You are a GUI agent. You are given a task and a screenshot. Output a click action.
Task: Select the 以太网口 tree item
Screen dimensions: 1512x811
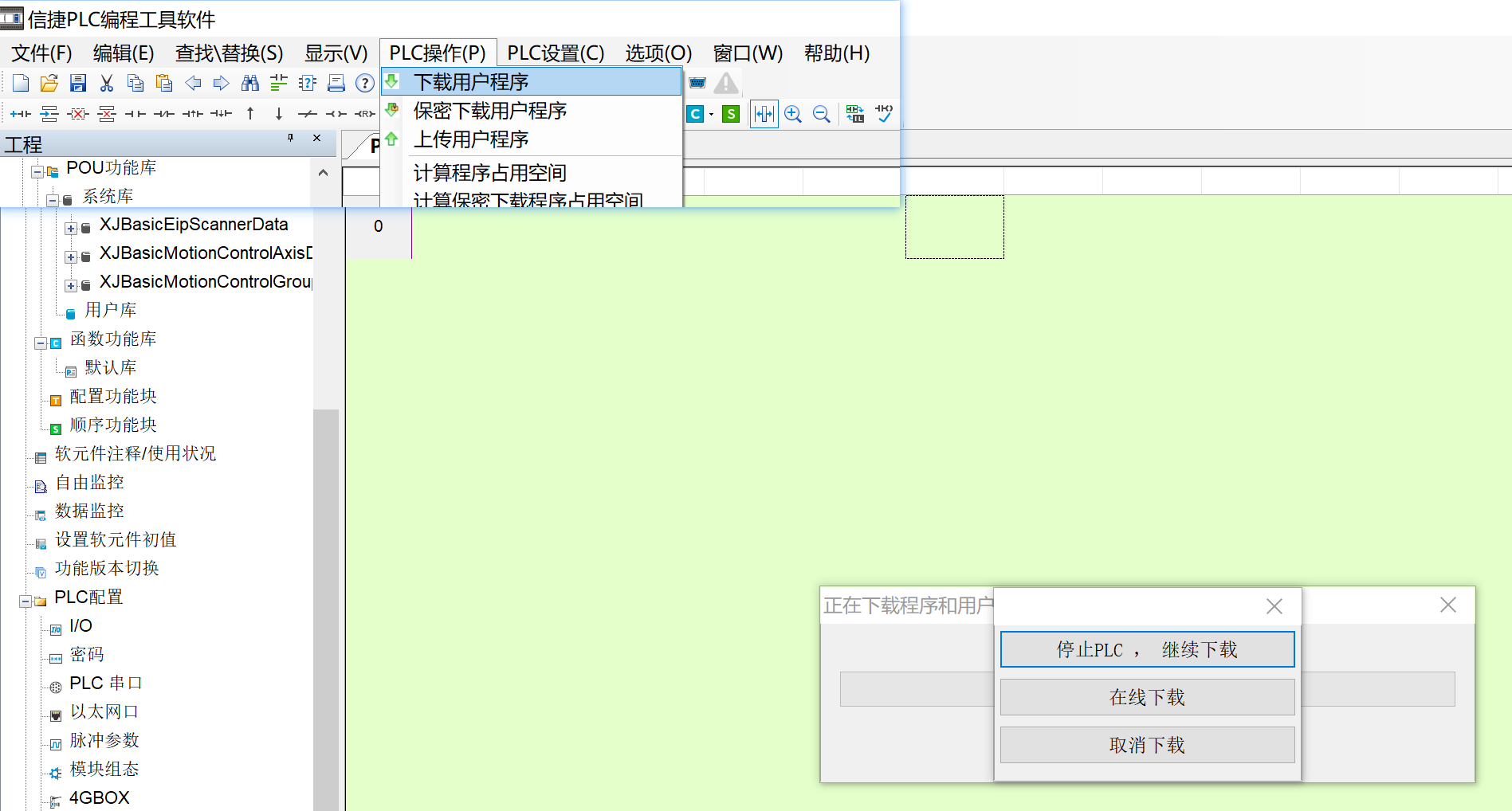point(104,711)
